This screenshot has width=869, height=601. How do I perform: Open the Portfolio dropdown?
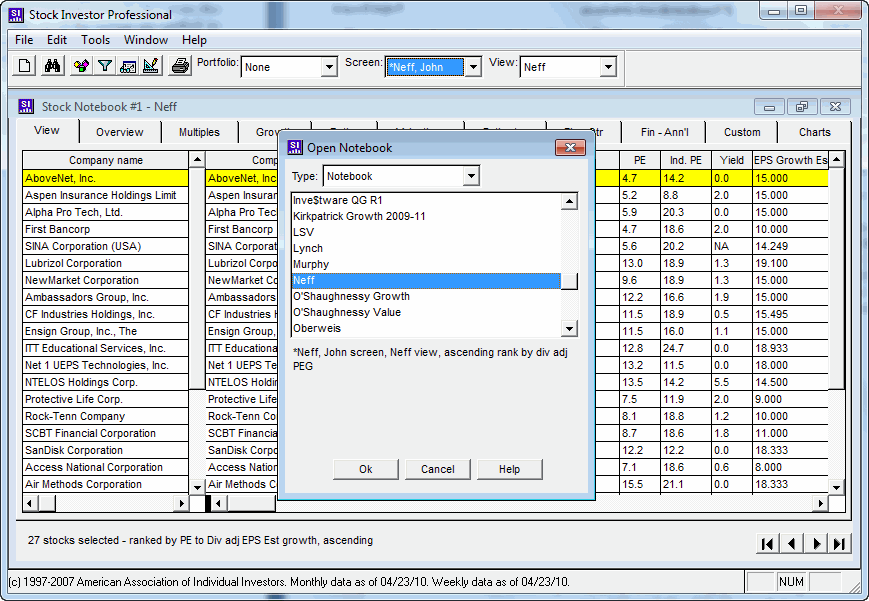click(329, 68)
